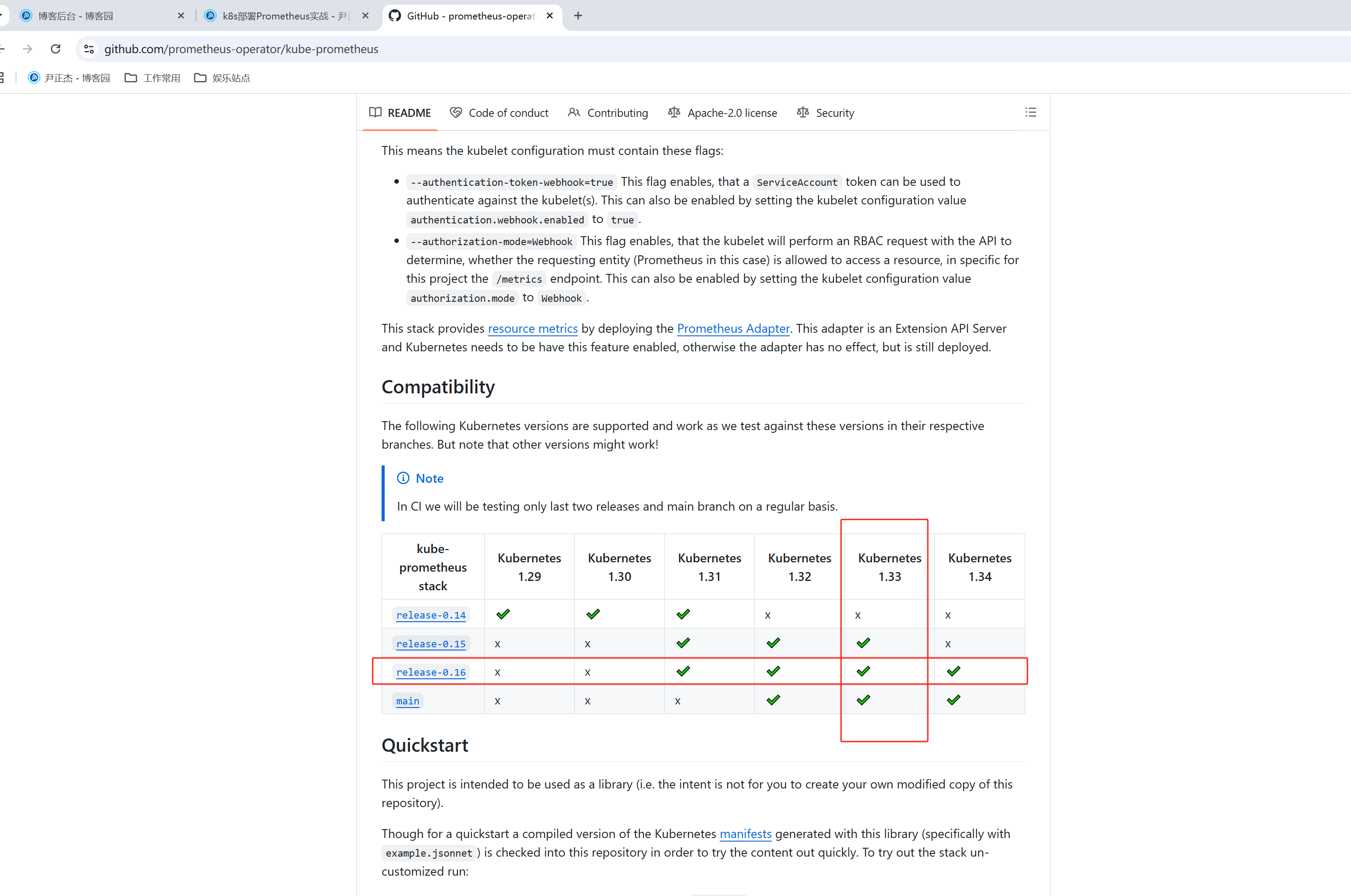Open the 娱乐站点 bookmarks folder

[222, 78]
